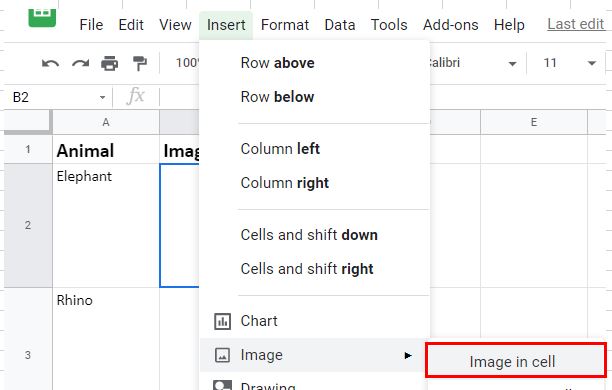Open the name box dropdown arrow
Image resolution: width=612 pixels, height=390 pixels.
102,97
